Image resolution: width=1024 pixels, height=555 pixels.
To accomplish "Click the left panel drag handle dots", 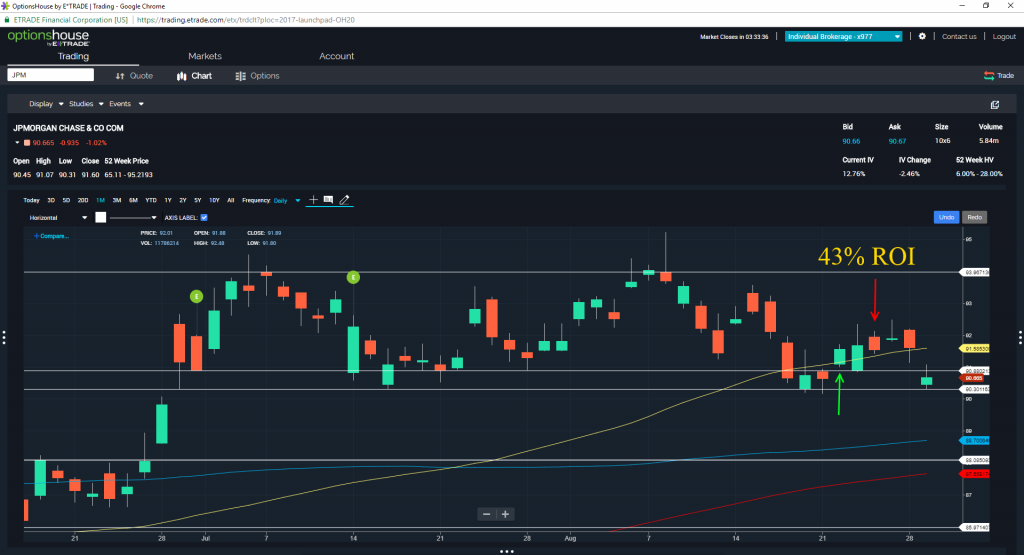I will 4,337.
